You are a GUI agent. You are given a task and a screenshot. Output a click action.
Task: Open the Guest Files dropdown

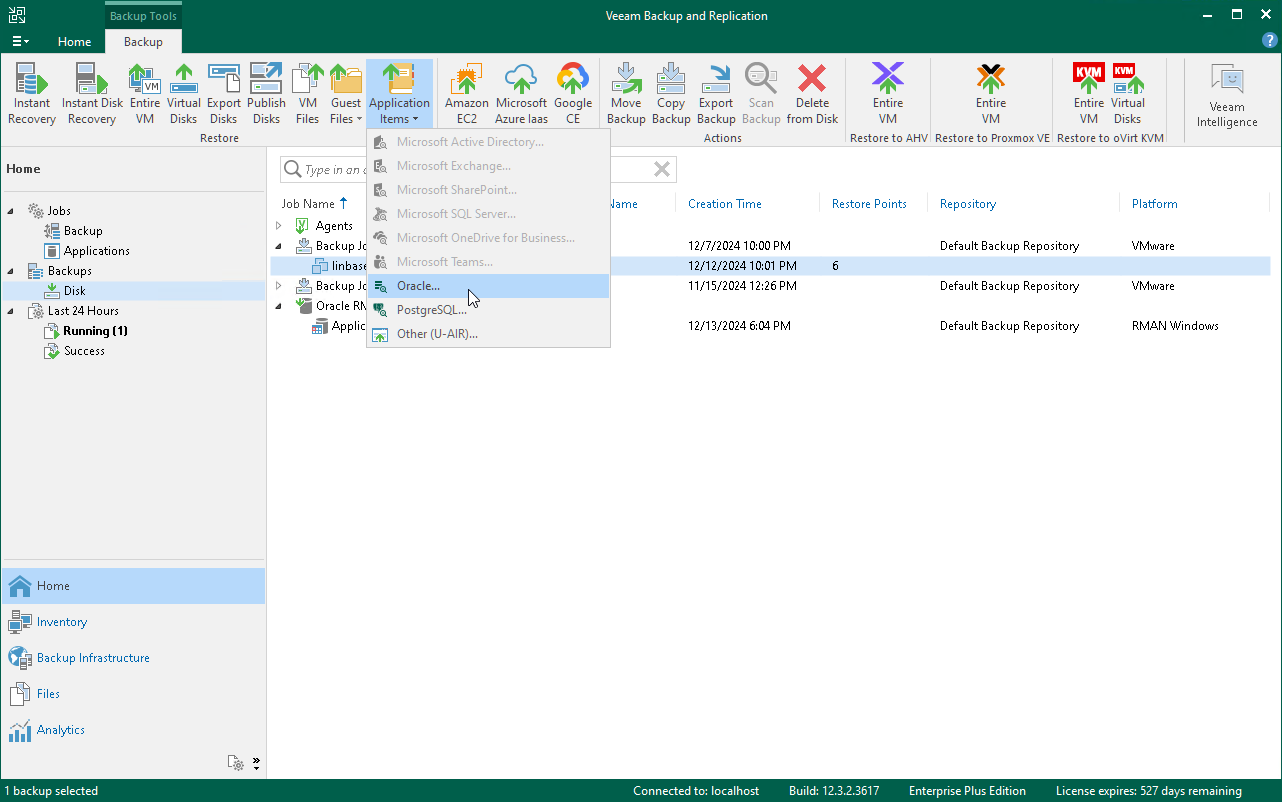[346, 94]
